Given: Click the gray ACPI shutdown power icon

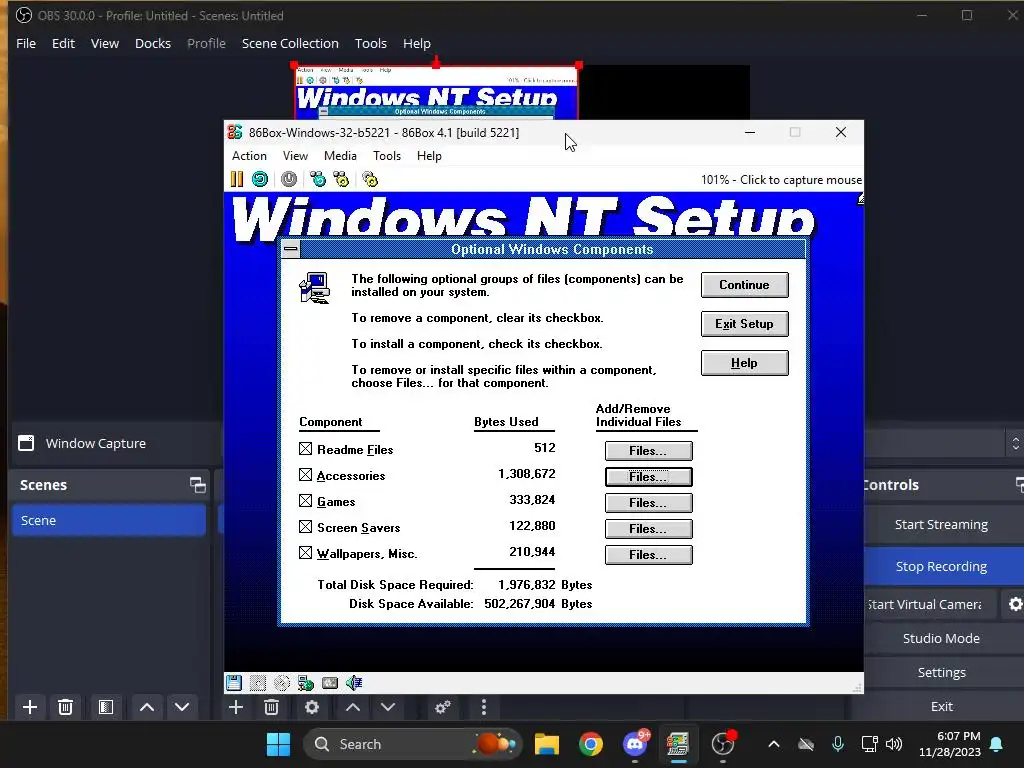Looking at the screenshot, I should (289, 179).
